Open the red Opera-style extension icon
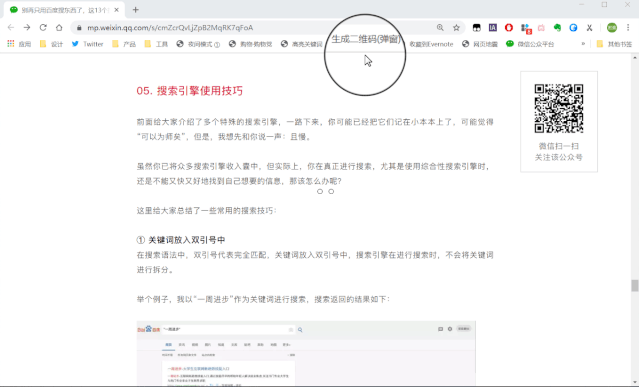639x387 pixels. coord(509,28)
